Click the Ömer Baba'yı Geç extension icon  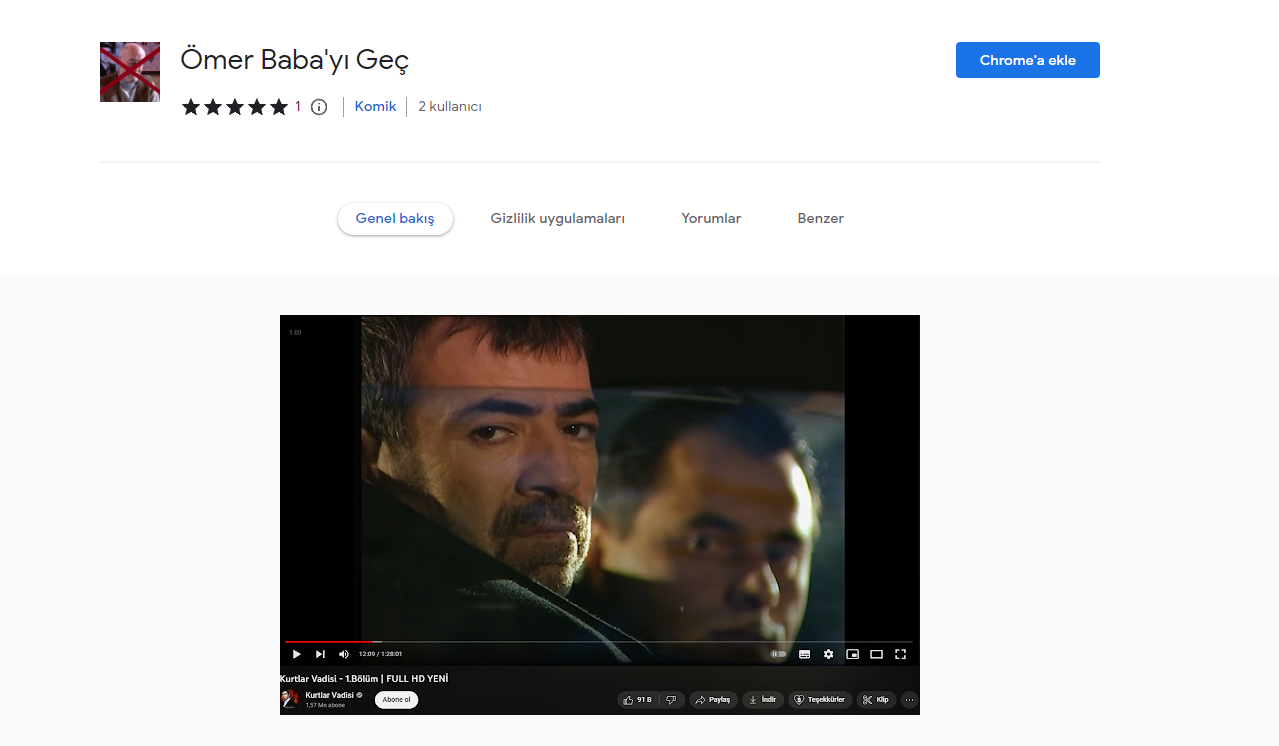130,72
